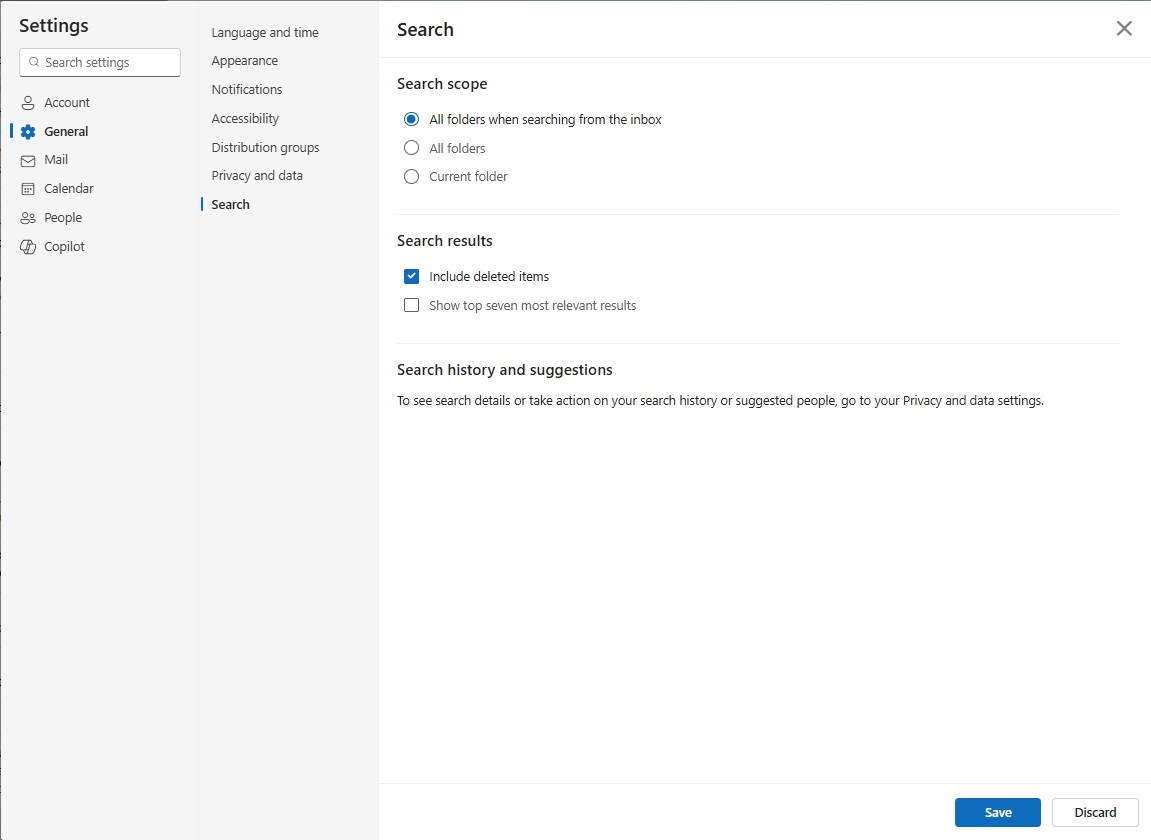Viewport: 1151px width, 840px height.
Task: Select the People icon in sidebar
Action: coord(27,217)
